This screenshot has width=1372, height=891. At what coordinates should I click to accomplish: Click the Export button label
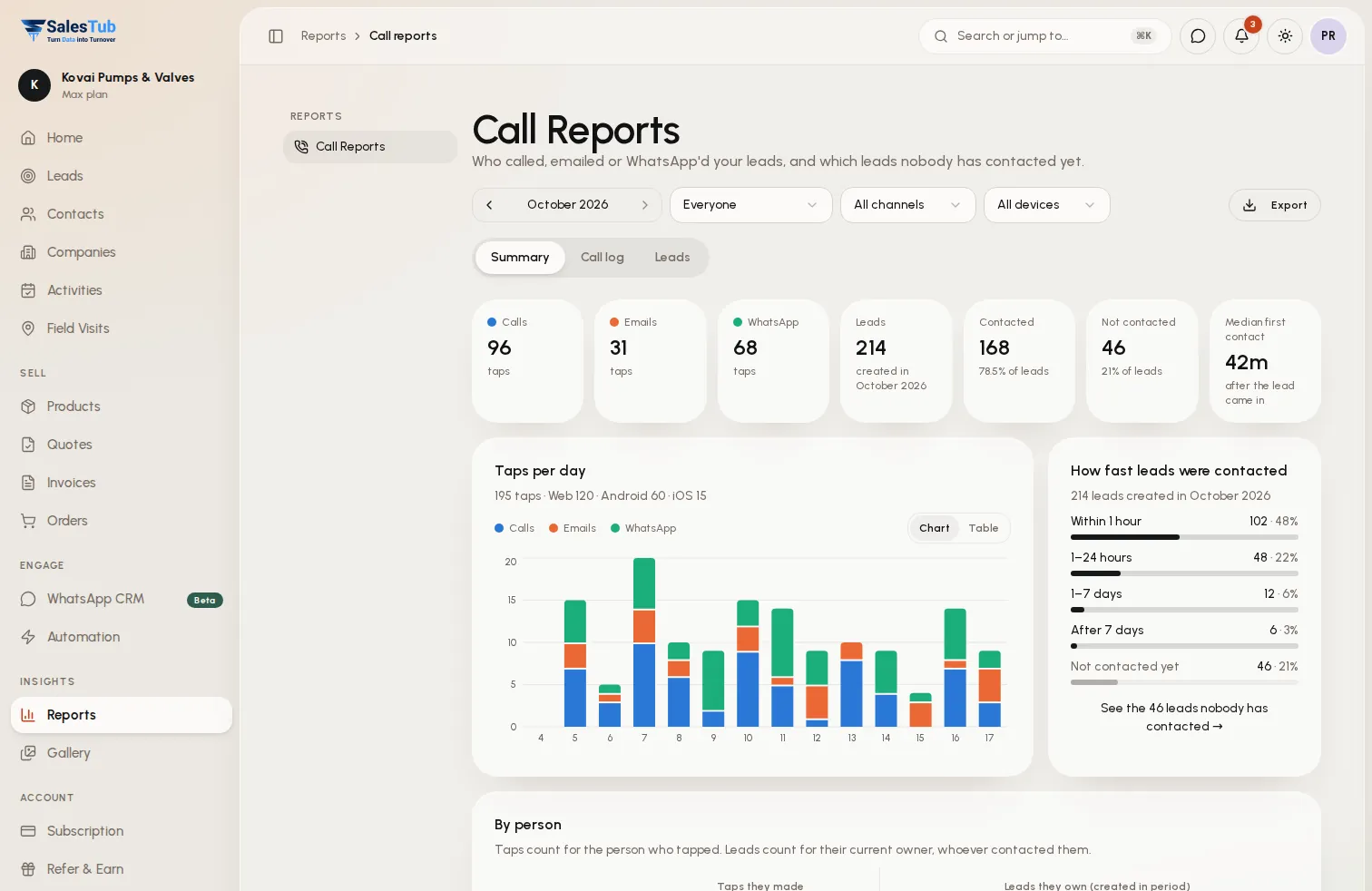point(1289,206)
